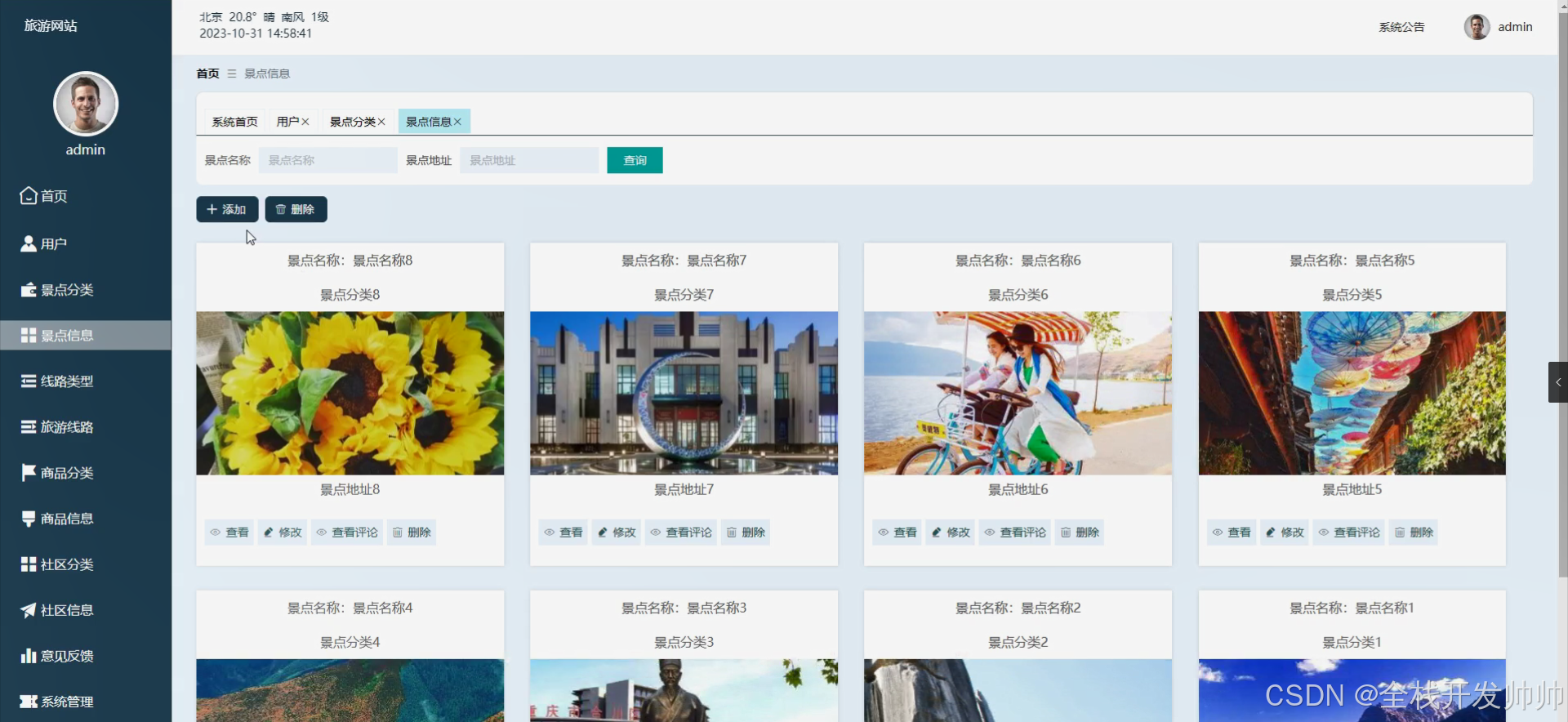Image resolution: width=1568 pixels, height=722 pixels.
Task: Delete 景点名称6 card
Action: pyautogui.click(x=1079, y=533)
